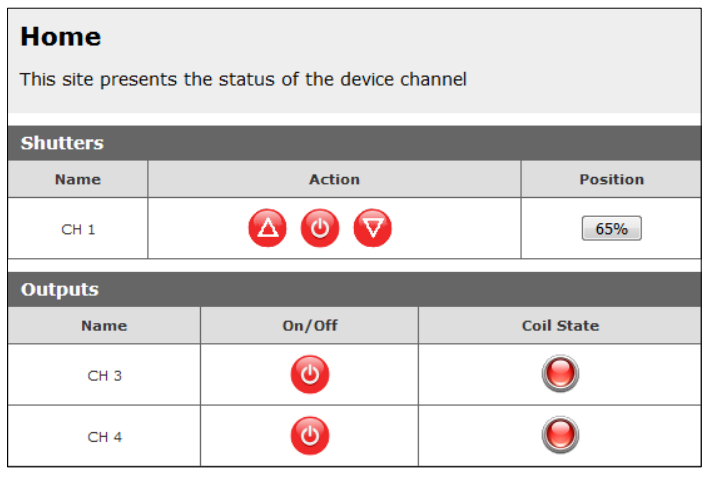The image size is (712, 478).
Task: Click the Shutters section header
Action: 62,143
